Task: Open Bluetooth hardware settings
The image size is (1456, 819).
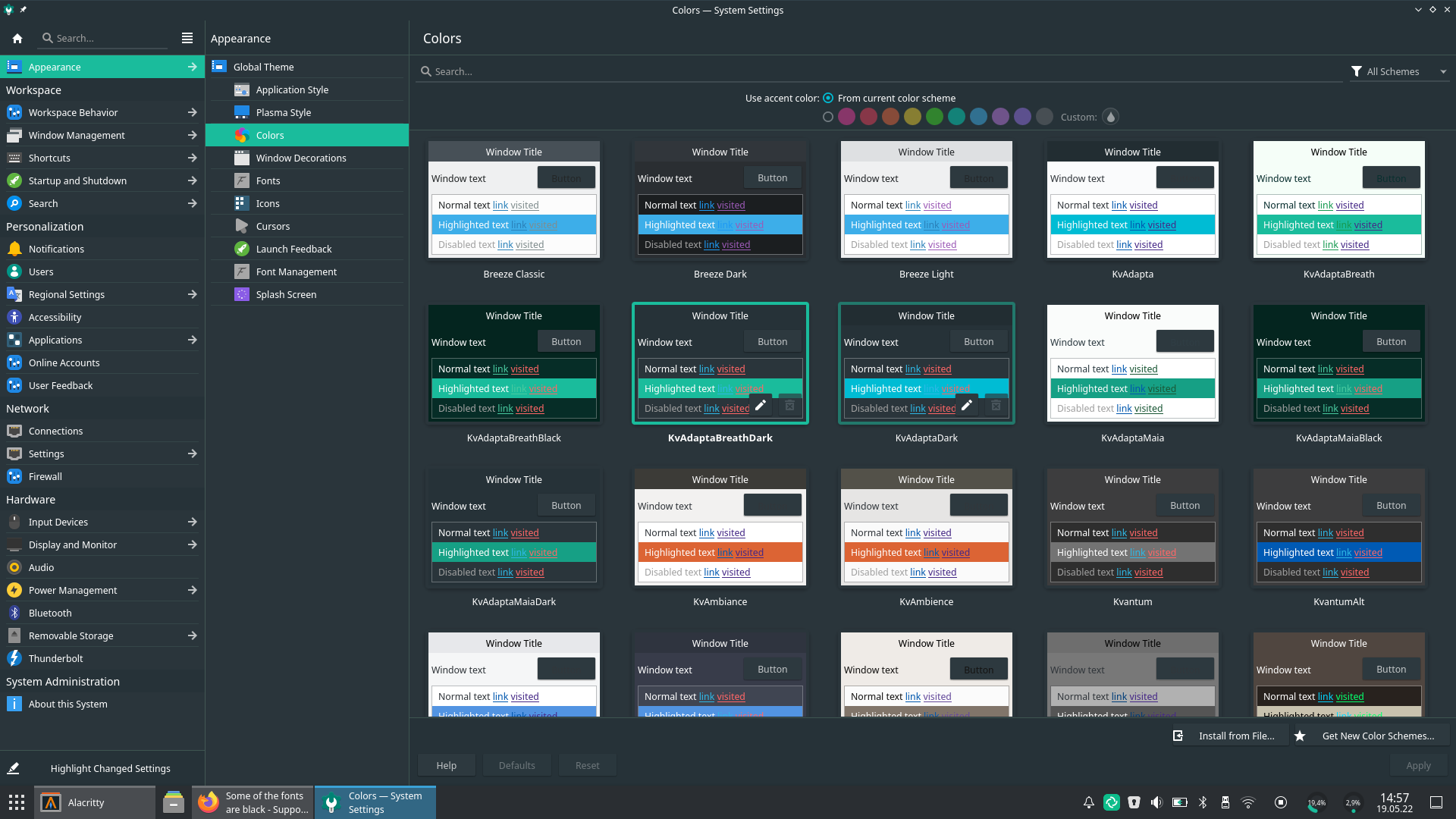Action: (x=102, y=613)
